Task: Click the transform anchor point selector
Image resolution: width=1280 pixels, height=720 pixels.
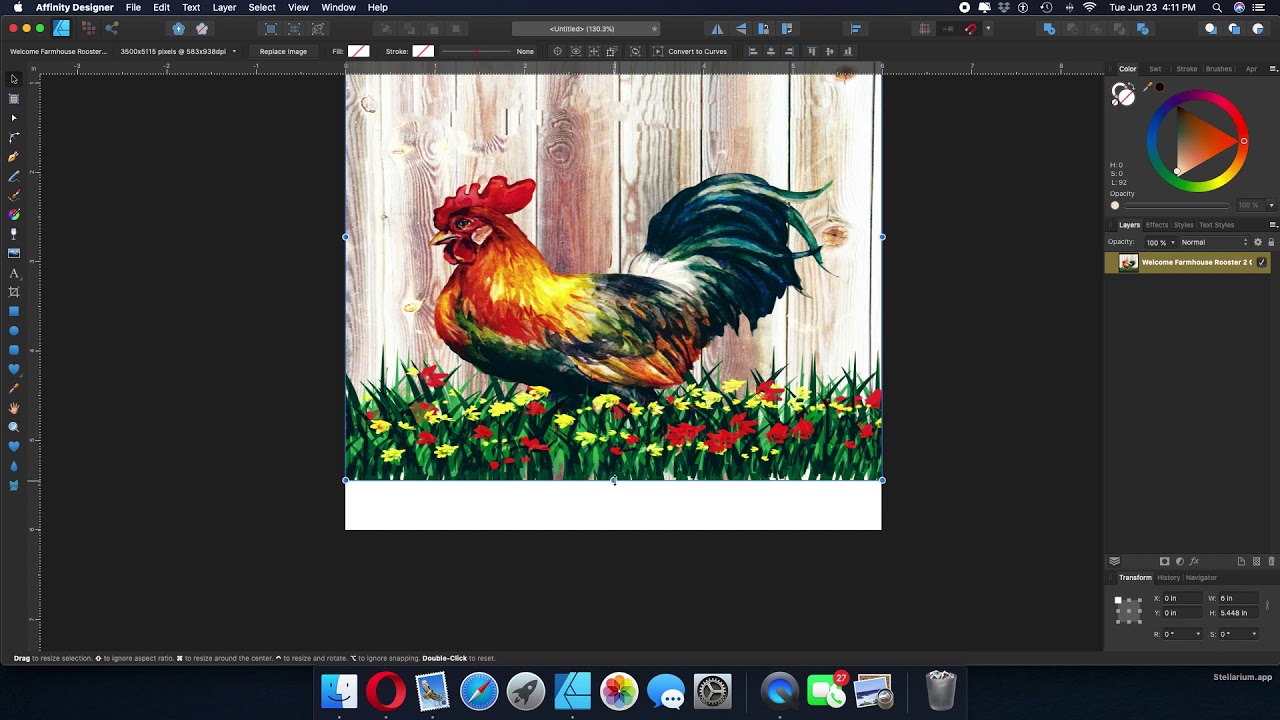Action: [x=1128, y=610]
